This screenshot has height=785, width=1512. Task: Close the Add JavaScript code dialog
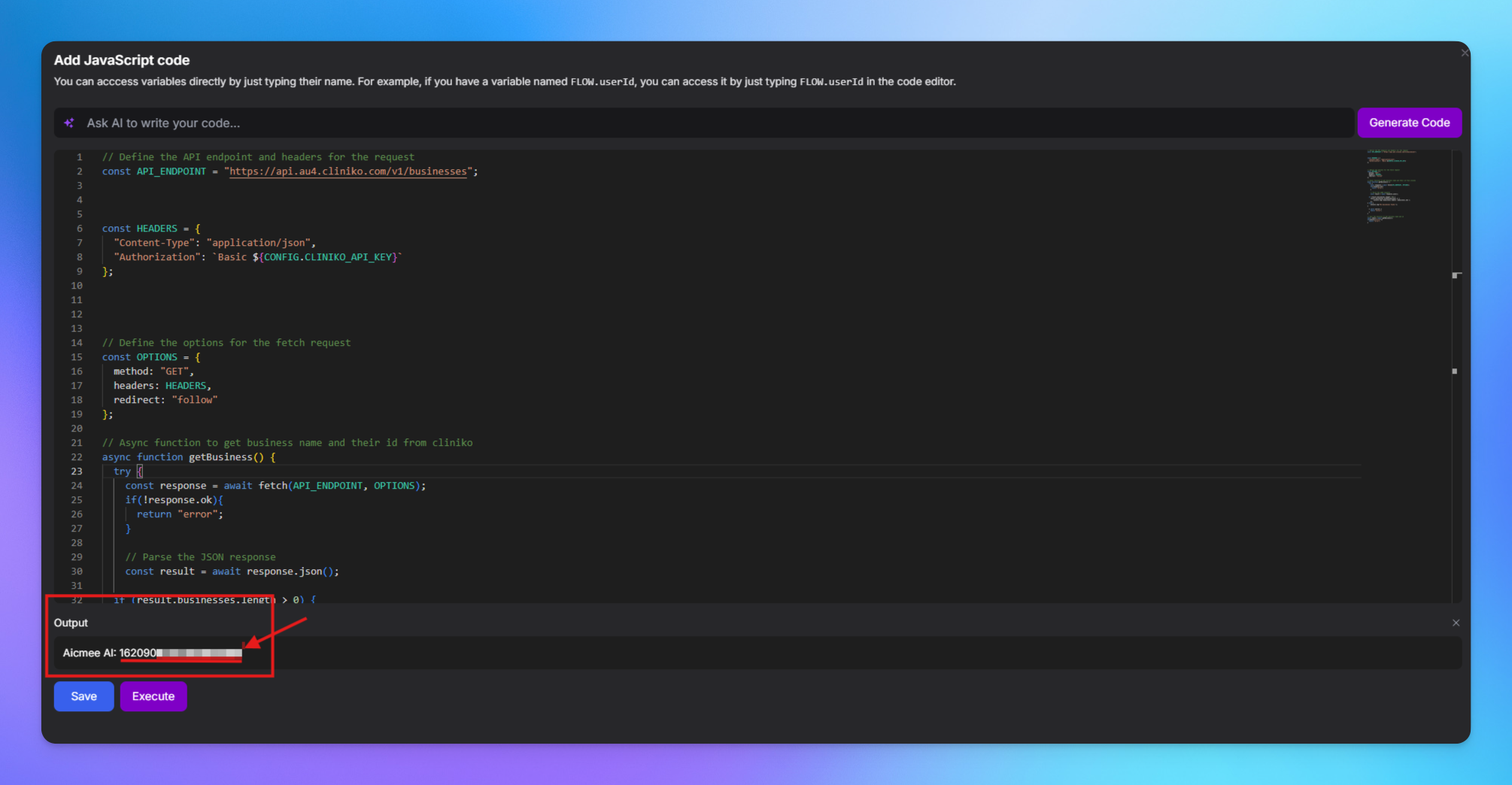(1464, 53)
